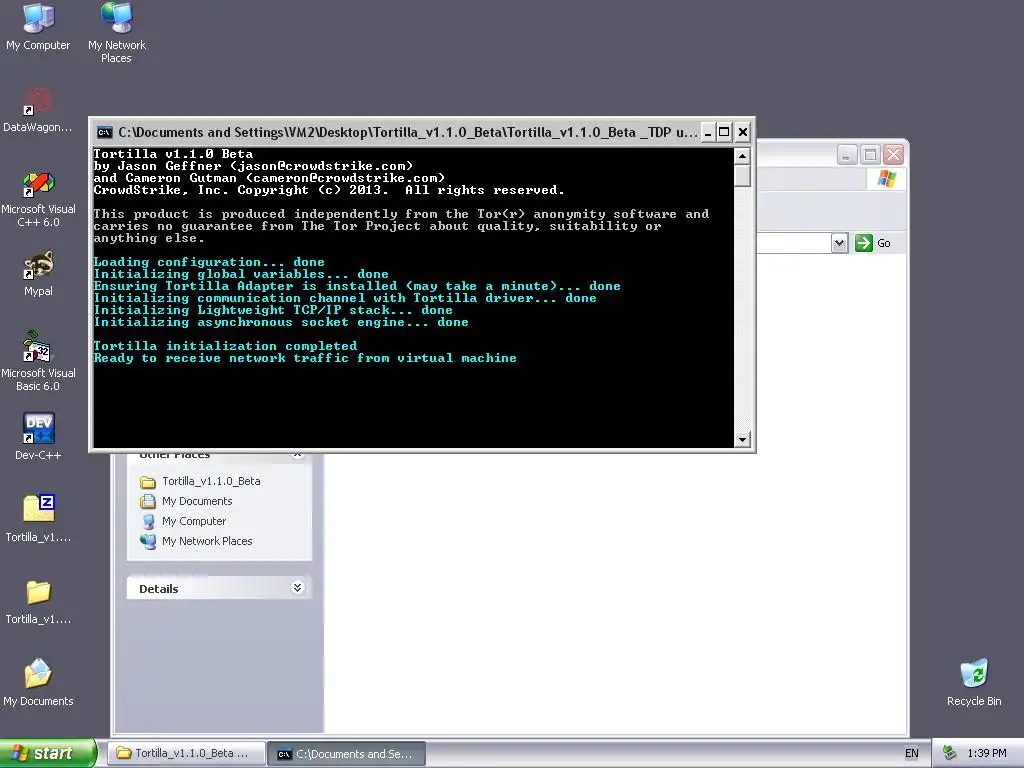
Task: Close the Explorer window behind the console
Action: [x=893, y=155]
